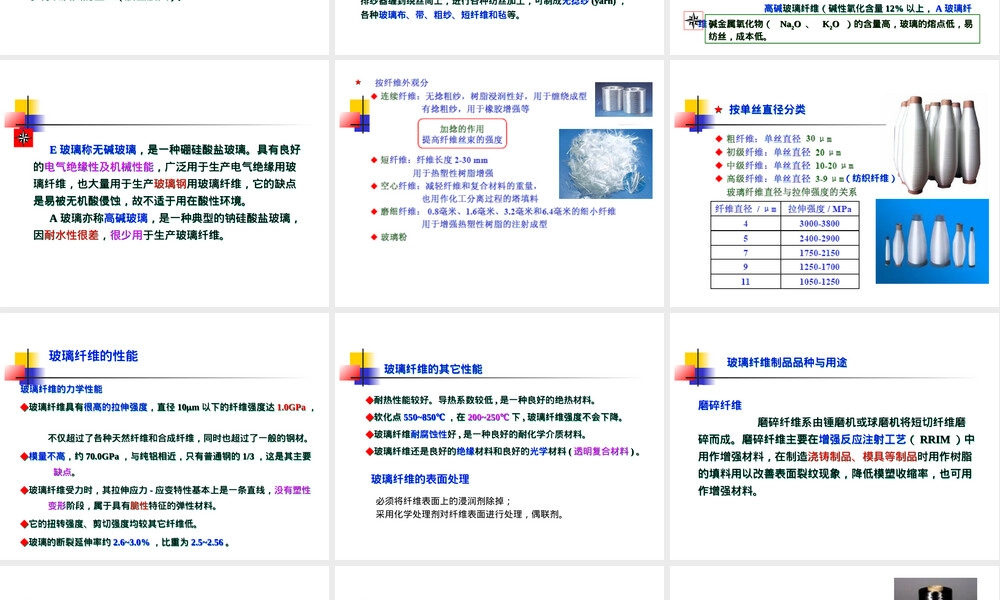Click the 玻璃纤维的表面处理 subheading
This screenshot has height=600, width=1000.
(x=420, y=479)
